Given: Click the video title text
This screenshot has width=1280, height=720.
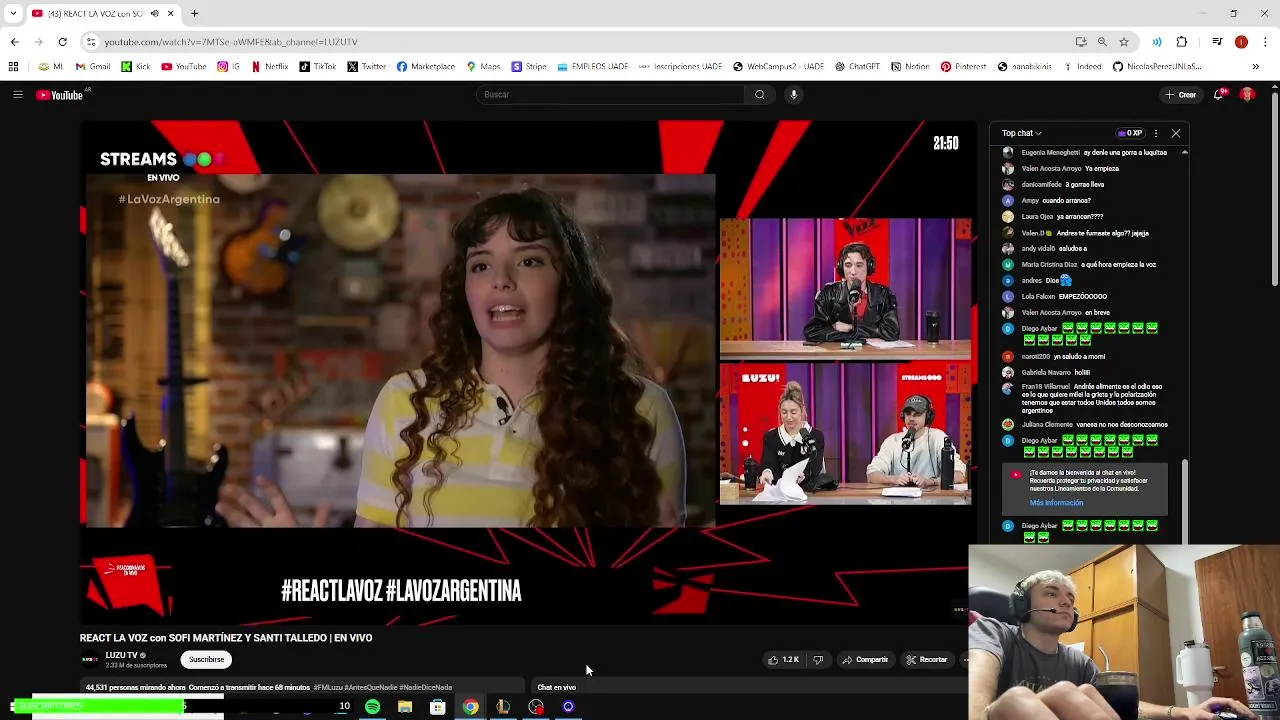Looking at the screenshot, I should click(x=226, y=638).
